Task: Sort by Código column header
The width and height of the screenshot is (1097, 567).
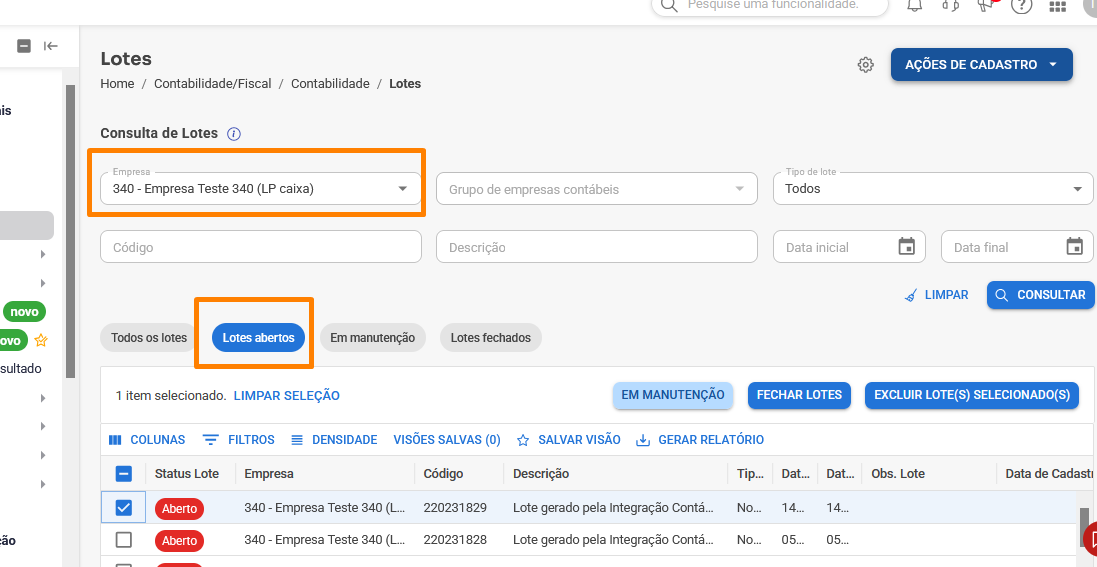Action: click(444, 474)
